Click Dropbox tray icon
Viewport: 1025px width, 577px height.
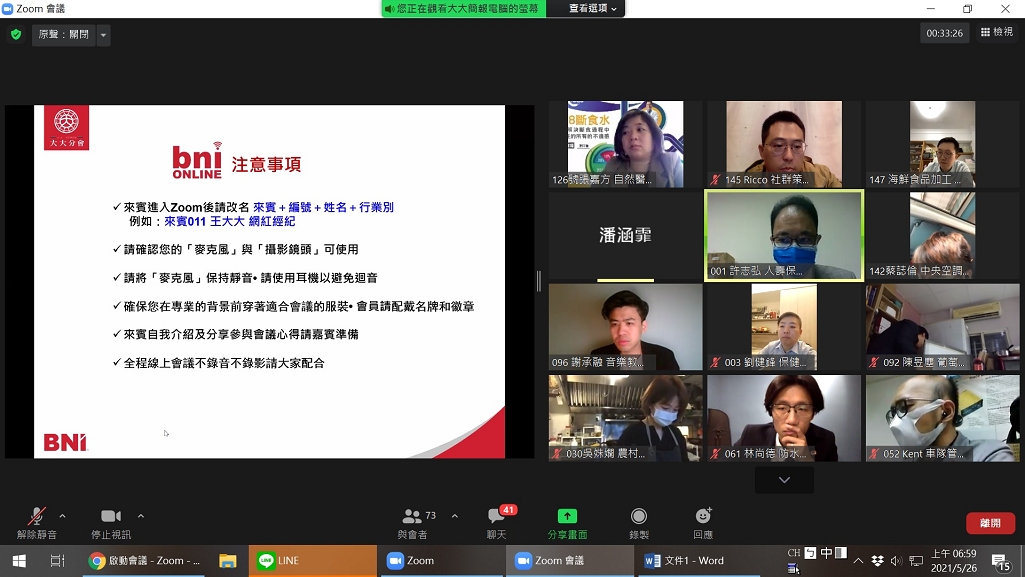(878, 561)
